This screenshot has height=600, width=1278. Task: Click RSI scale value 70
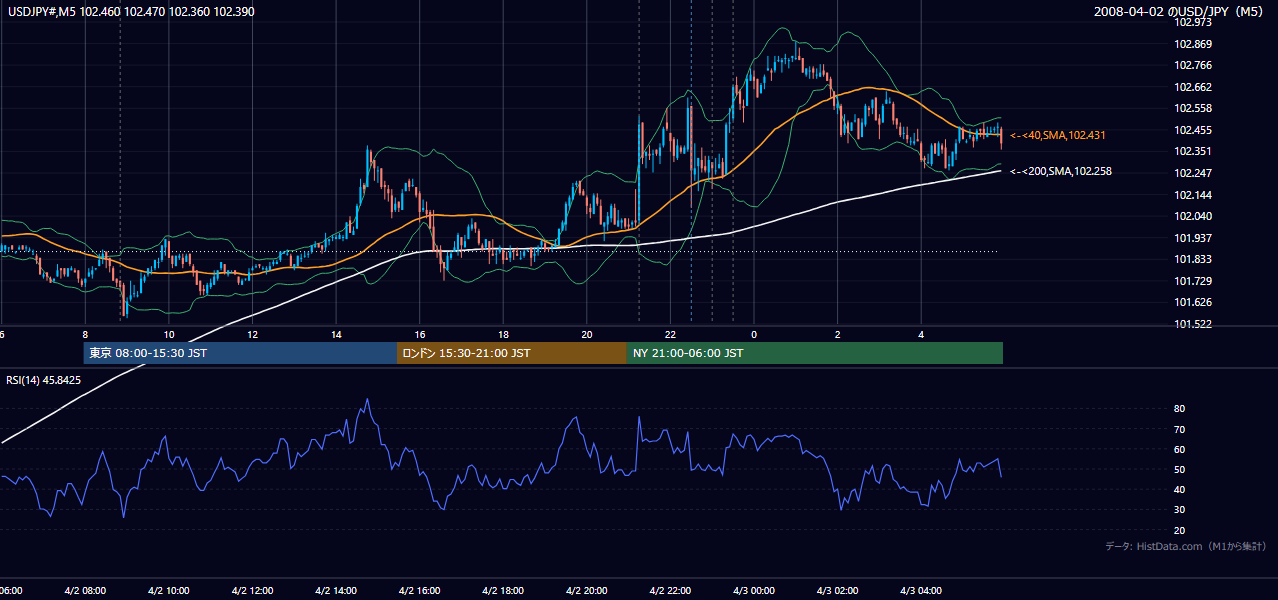(x=1179, y=429)
